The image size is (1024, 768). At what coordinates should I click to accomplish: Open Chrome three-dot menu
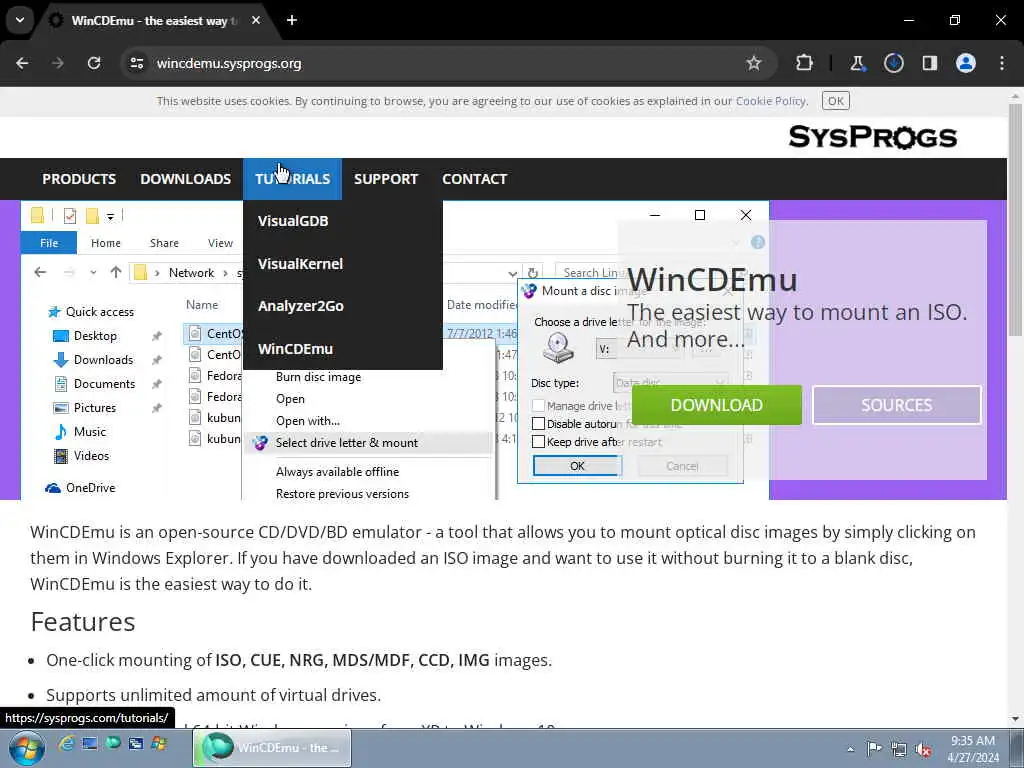[1002, 63]
